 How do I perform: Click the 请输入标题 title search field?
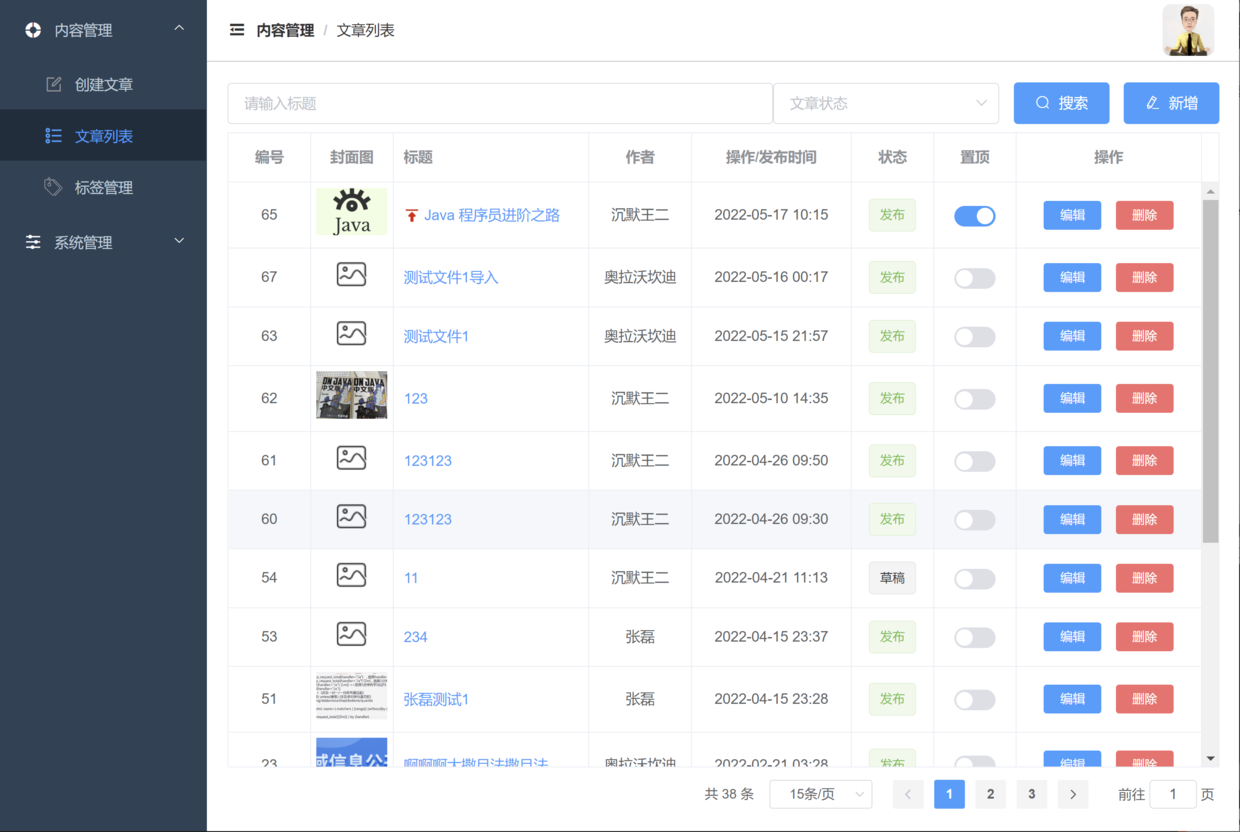(500, 103)
